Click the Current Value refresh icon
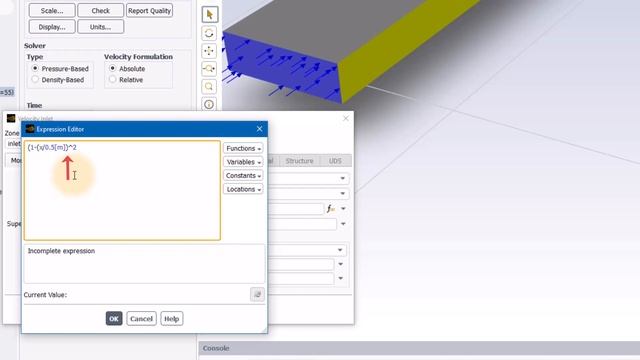 [x=257, y=294]
